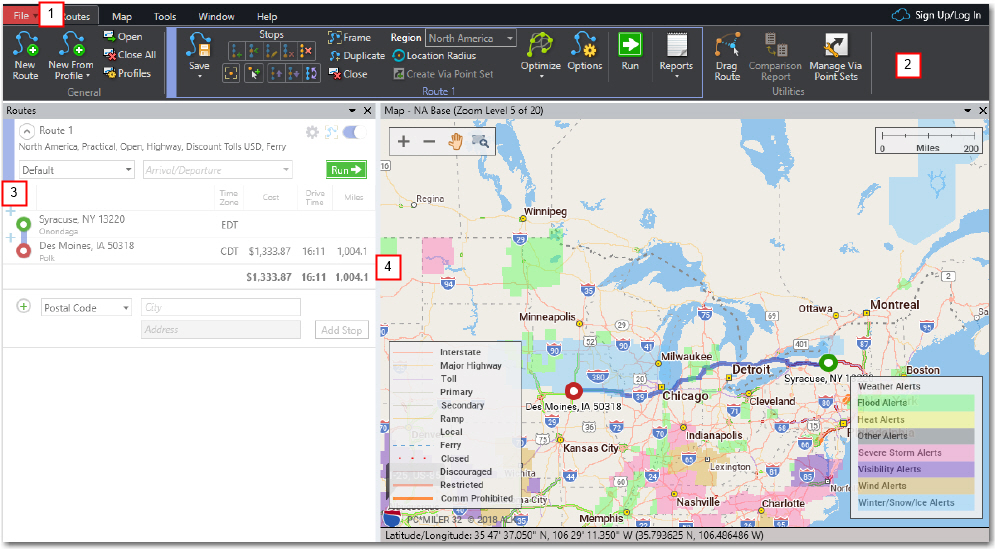
Task: Open the Tools ribbon tab
Action: pyautogui.click(x=165, y=17)
